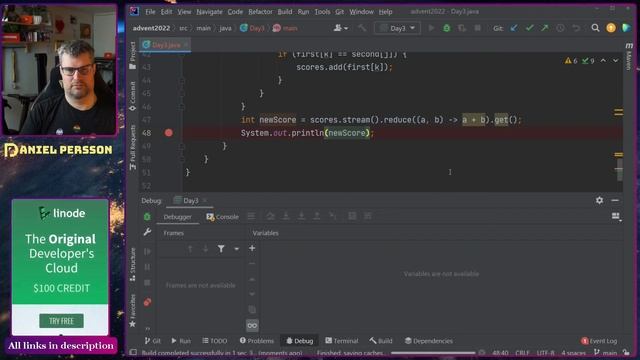
Task: Toggle show watches glasses icon
Action: point(252,325)
